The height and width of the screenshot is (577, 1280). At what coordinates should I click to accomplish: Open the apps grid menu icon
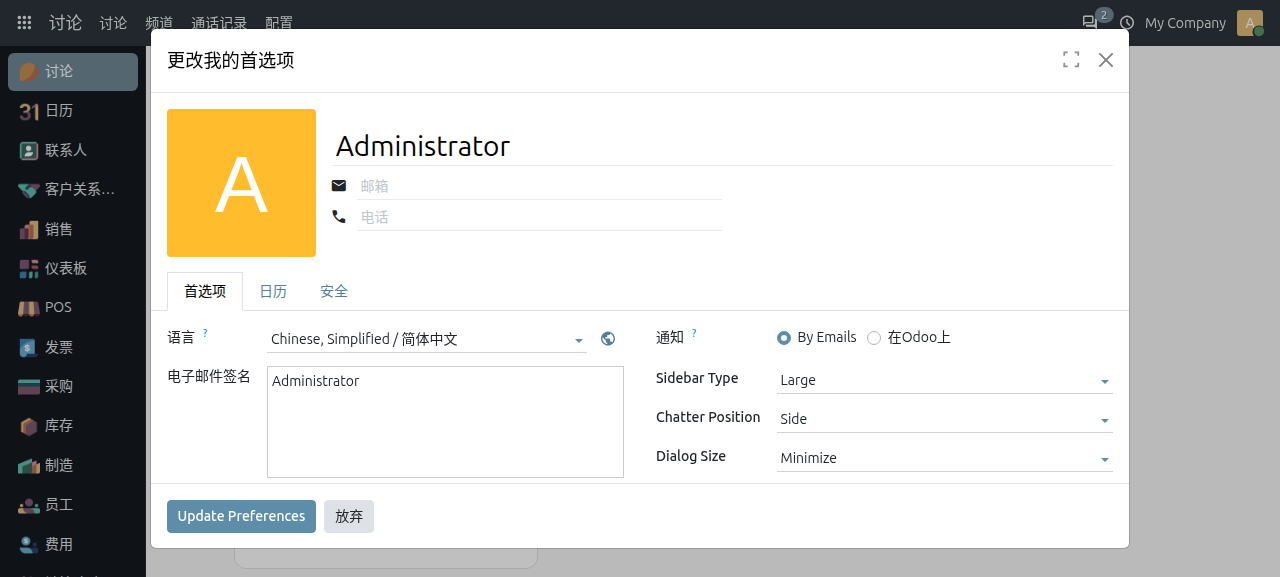tap(24, 22)
